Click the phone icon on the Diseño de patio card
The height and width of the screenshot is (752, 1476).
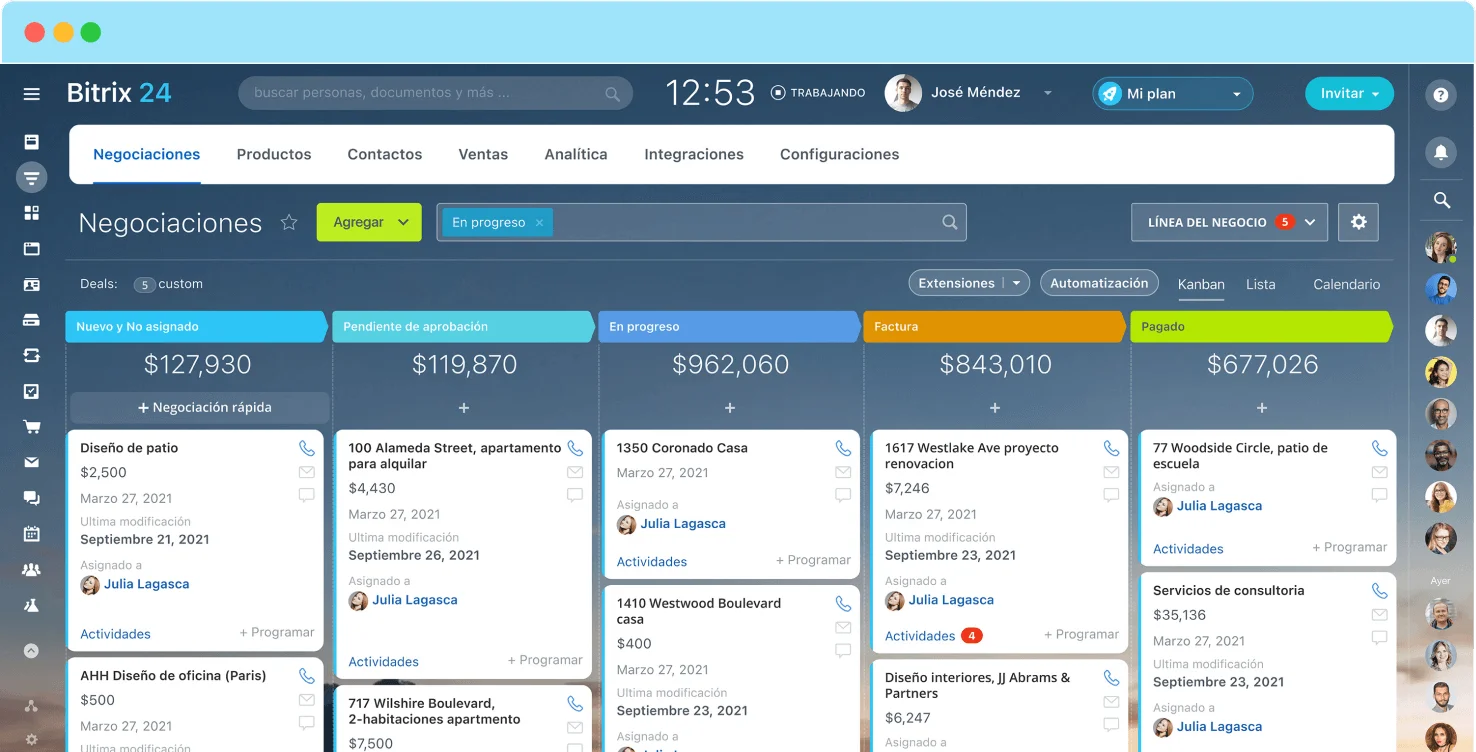point(306,448)
